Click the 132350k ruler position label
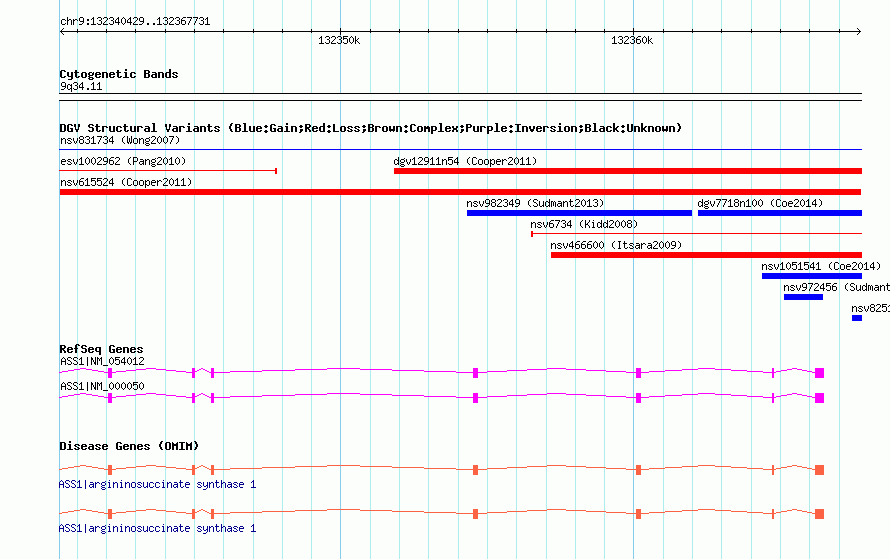Screen dimensions: 890x559 339,40
